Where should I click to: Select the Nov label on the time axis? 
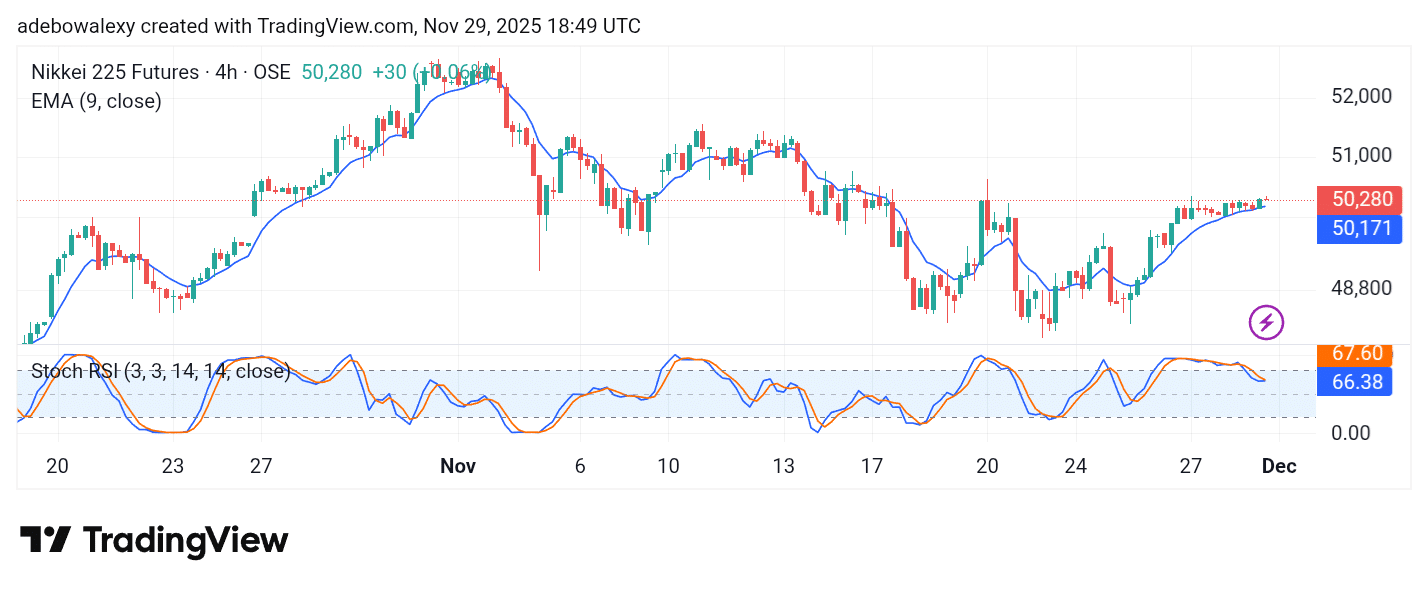[x=458, y=466]
